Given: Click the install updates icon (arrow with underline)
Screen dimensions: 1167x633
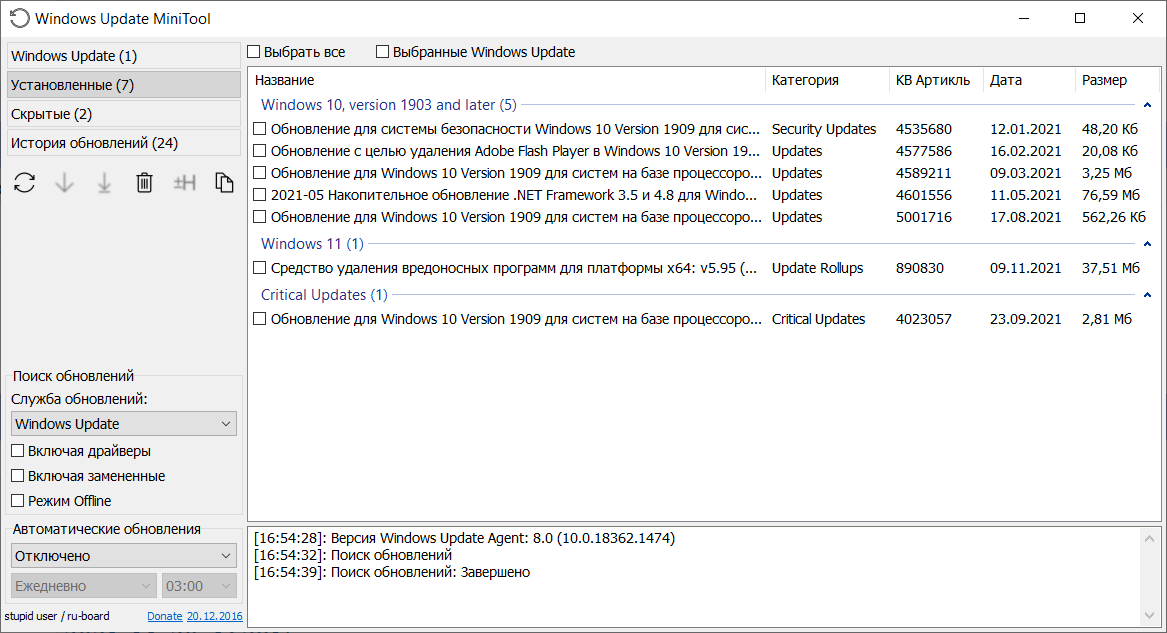Looking at the screenshot, I should pos(104,183).
